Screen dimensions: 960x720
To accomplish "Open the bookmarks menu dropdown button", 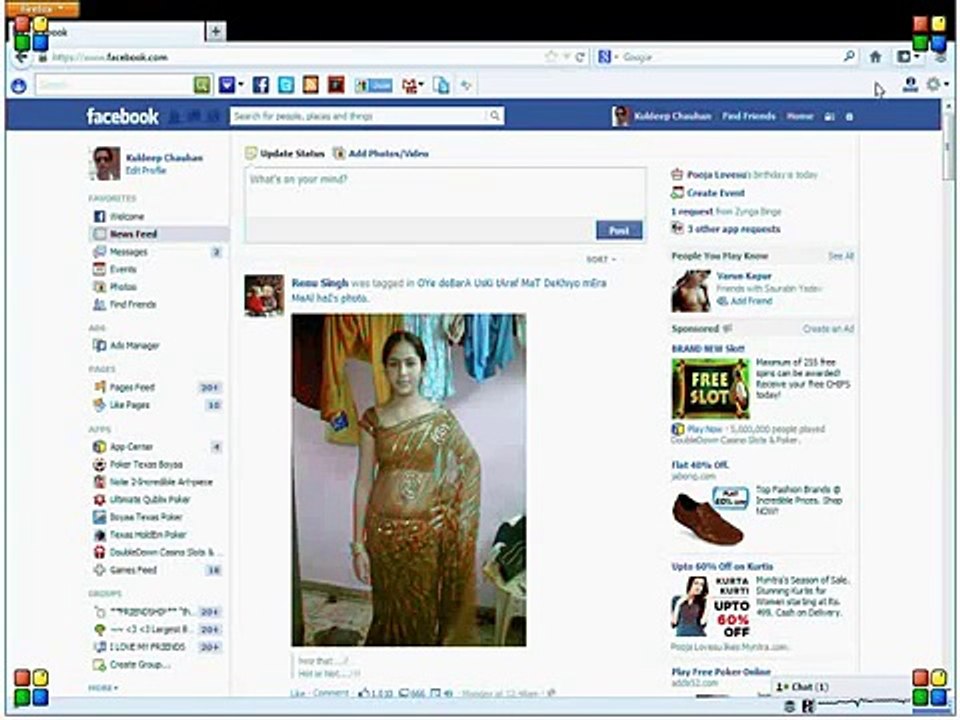I will [908, 57].
